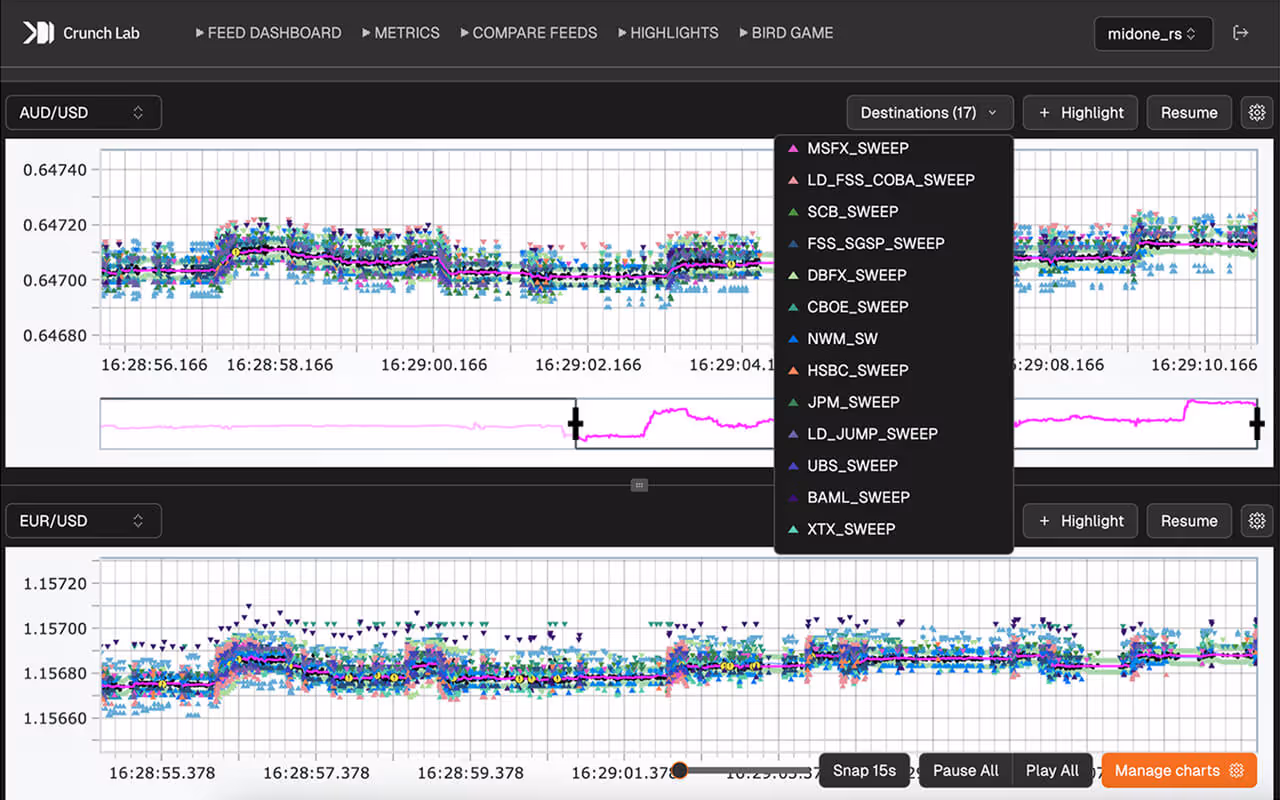This screenshot has width=1280, height=800.
Task: Click the SCB_SWEEP green triangle marker
Action: (793, 212)
